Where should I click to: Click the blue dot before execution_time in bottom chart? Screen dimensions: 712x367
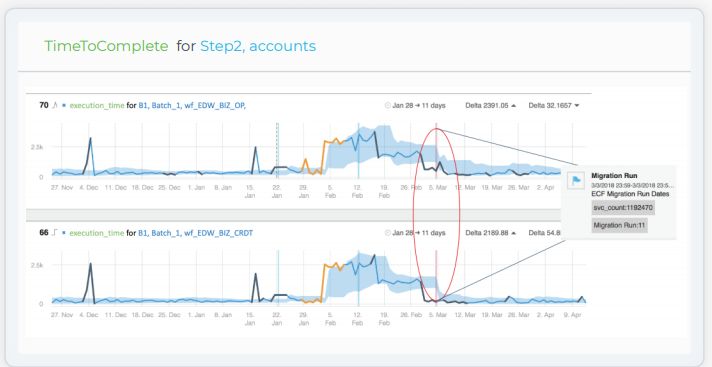tap(64, 233)
